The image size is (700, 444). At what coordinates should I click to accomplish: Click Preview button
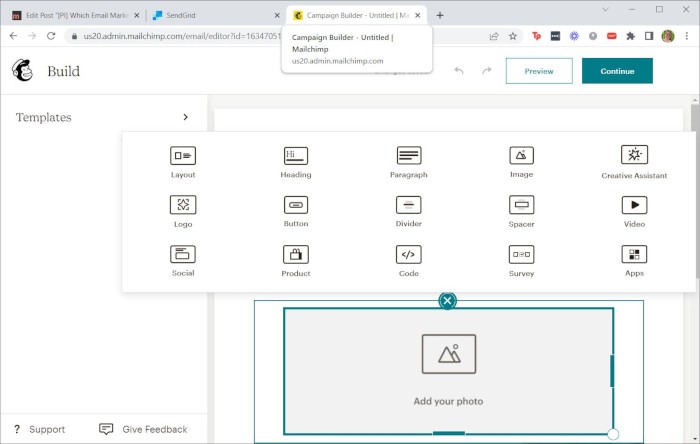point(539,71)
